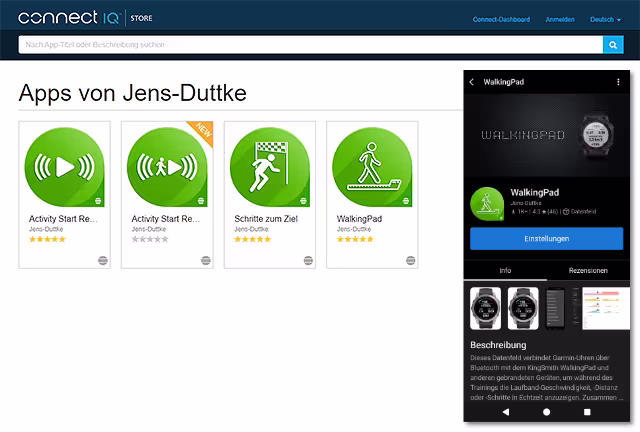The height and width of the screenshot is (432, 640).
Task: Select the Schritte zum Ziel app icon
Action: [x=270, y=168]
